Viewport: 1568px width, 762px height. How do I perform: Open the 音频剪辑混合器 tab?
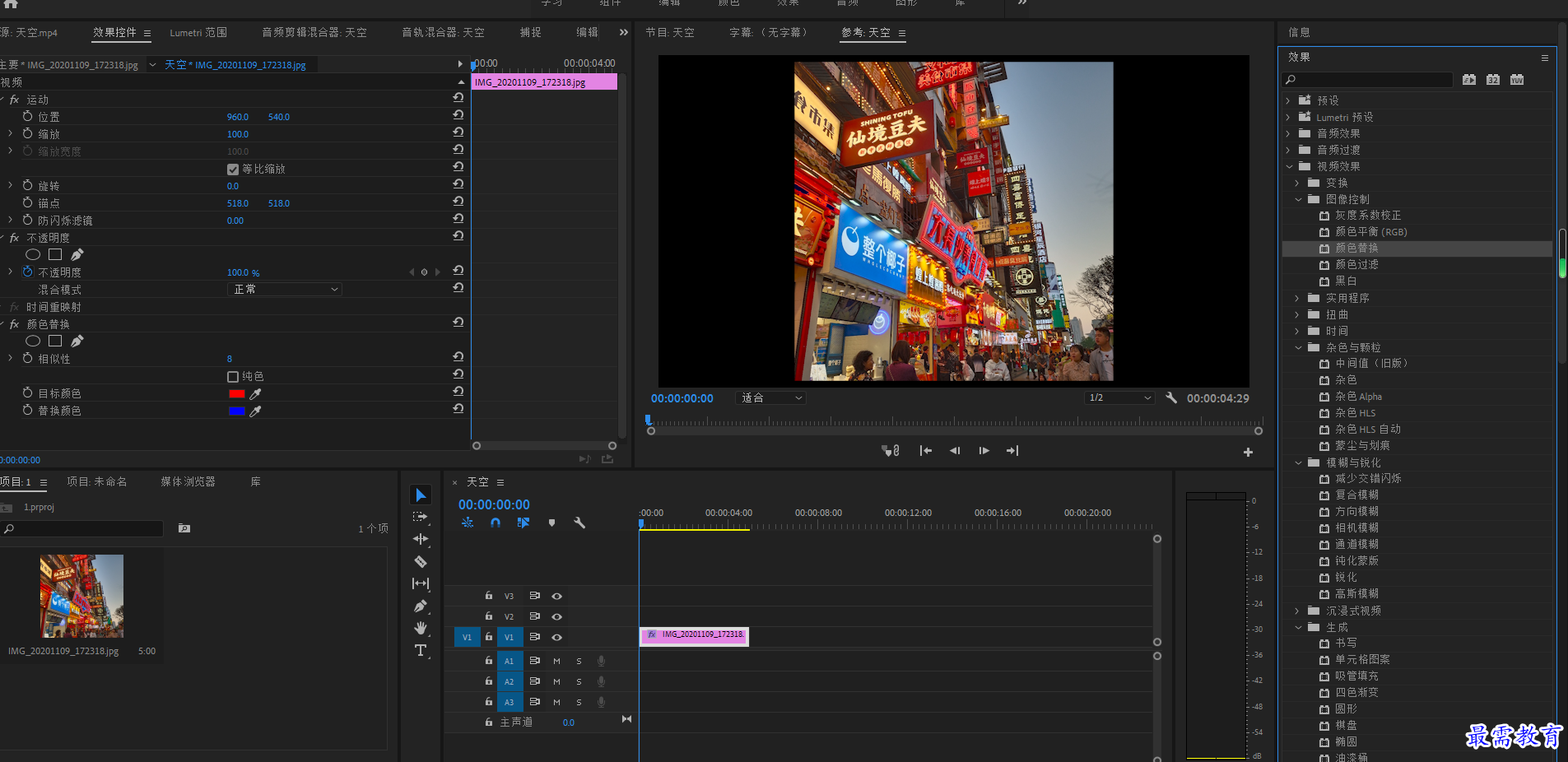click(x=314, y=33)
